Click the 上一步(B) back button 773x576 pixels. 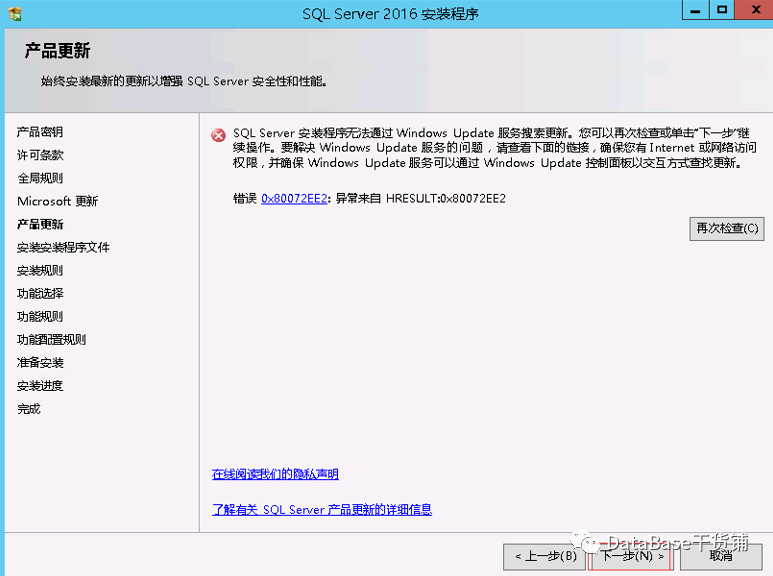point(544,557)
